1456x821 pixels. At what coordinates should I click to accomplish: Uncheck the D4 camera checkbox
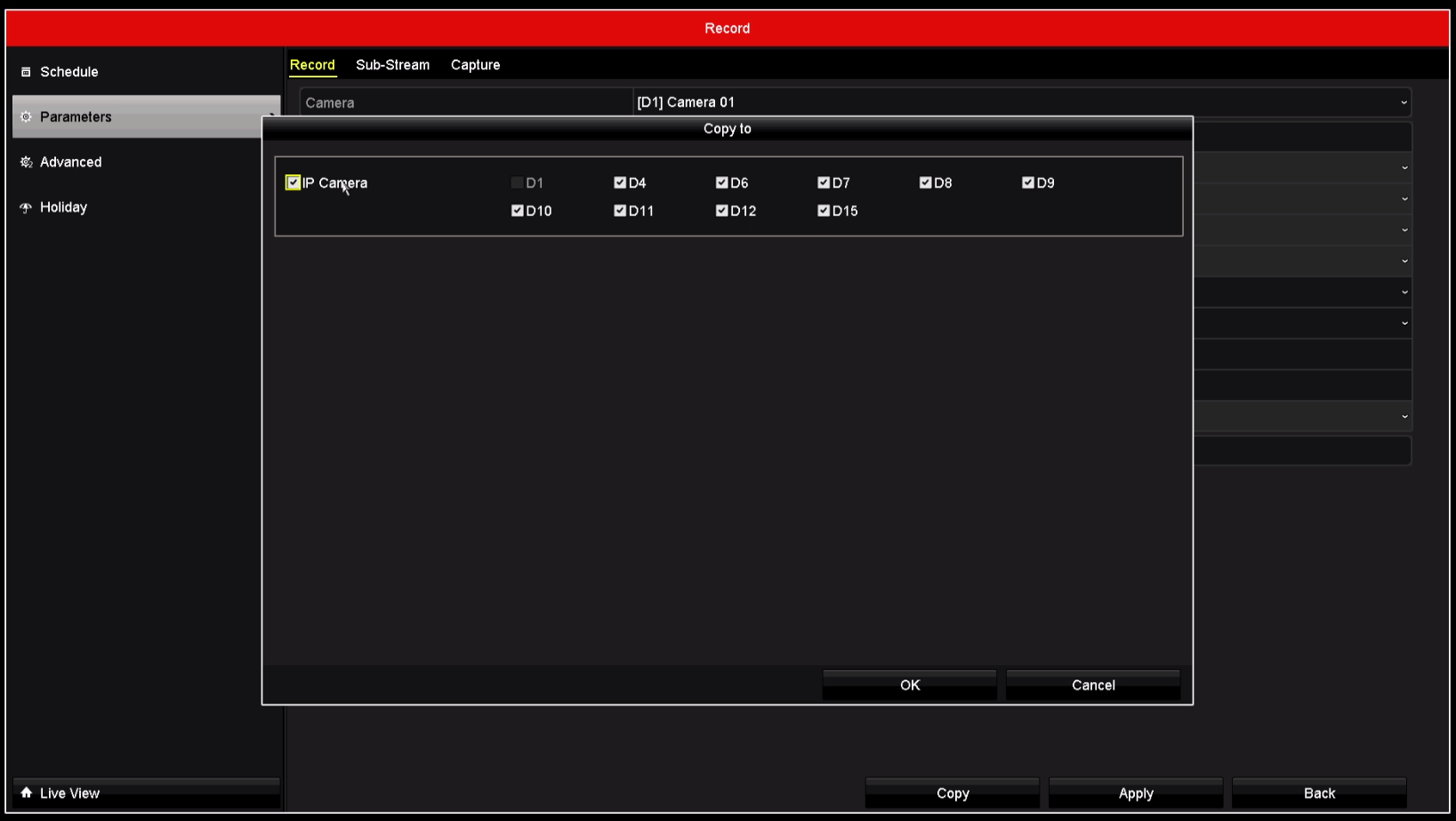(620, 182)
